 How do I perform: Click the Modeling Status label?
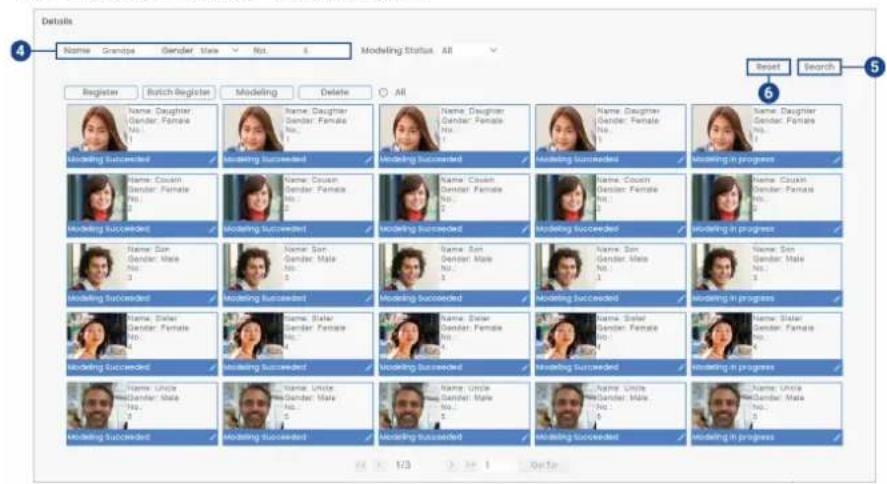(397, 50)
